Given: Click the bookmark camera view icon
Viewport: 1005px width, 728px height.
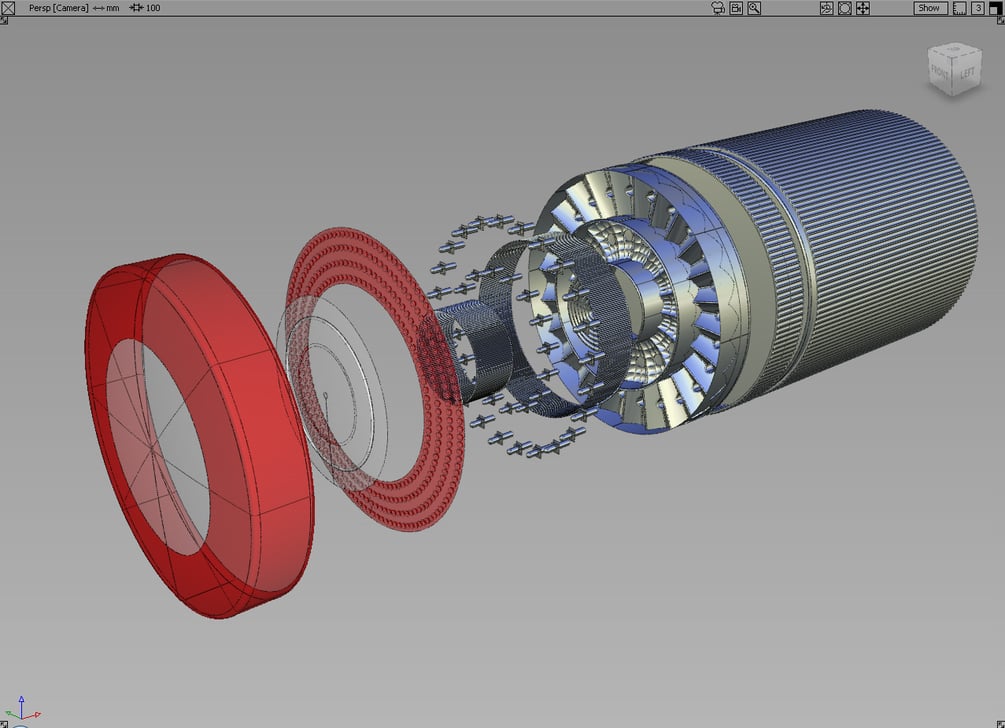Looking at the screenshot, I should pos(736,8).
